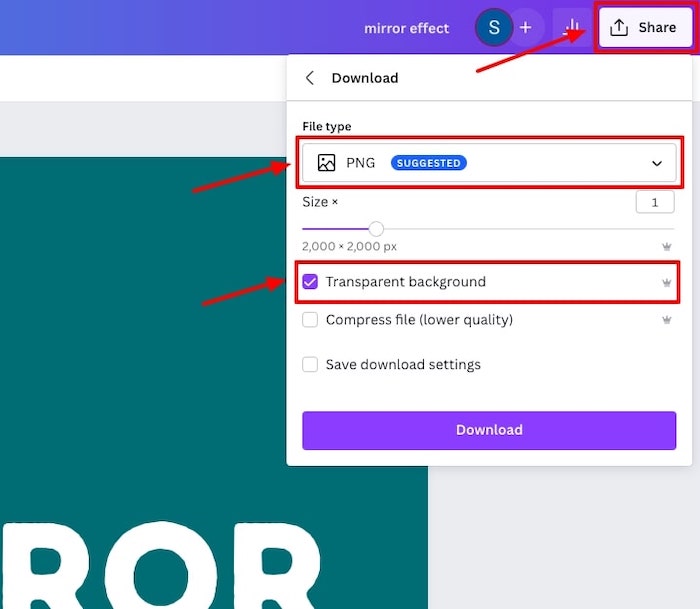The width and height of the screenshot is (700, 609).
Task: Click the SUGGESTED badge
Action: [429, 163]
